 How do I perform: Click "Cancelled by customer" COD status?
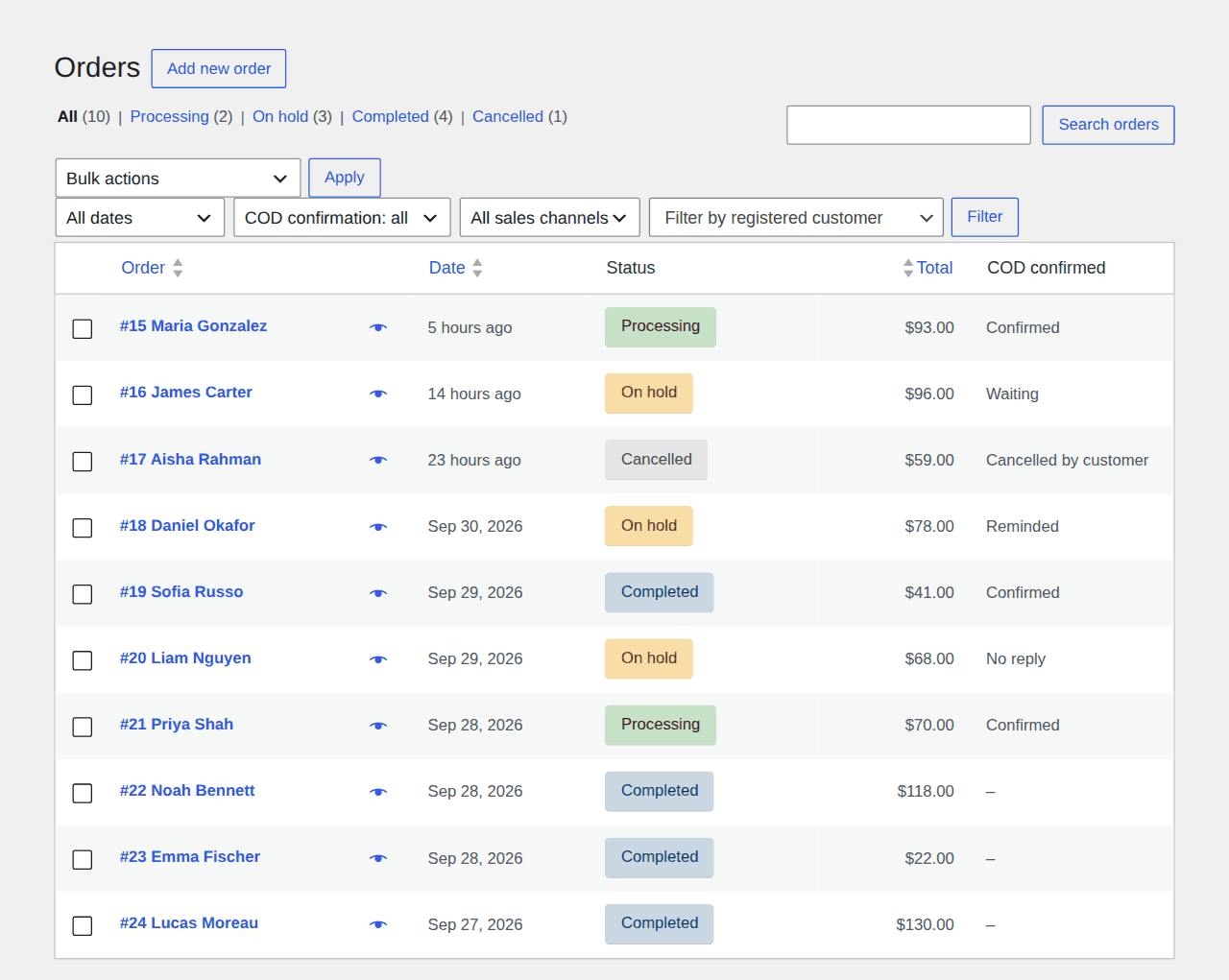(1067, 461)
